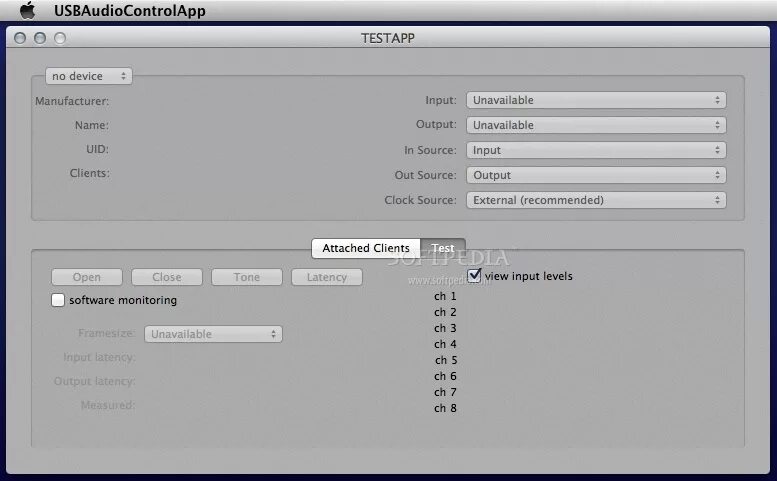This screenshot has height=481, width=777.
Task: Click the ch 5 level label
Action: pos(446,360)
